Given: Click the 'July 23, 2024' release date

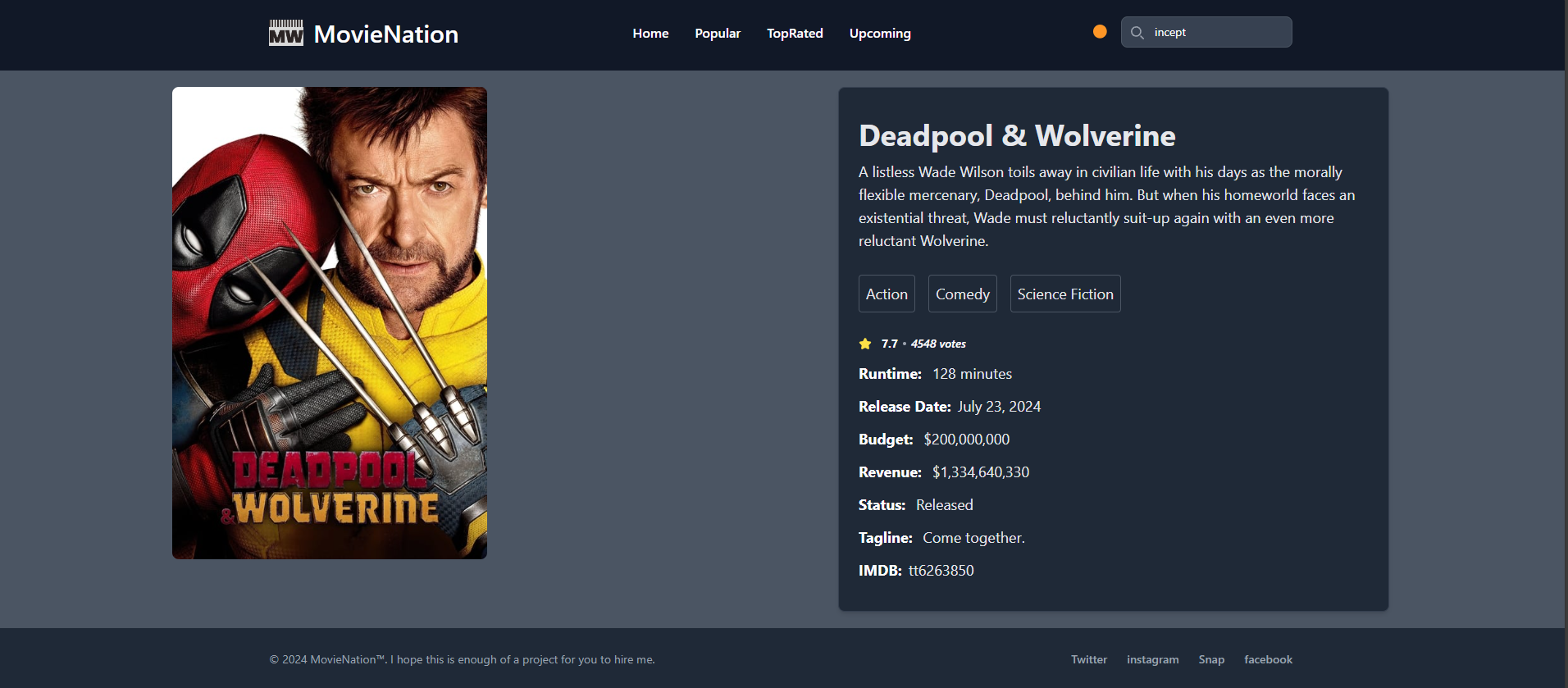Looking at the screenshot, I should [999, 407].
